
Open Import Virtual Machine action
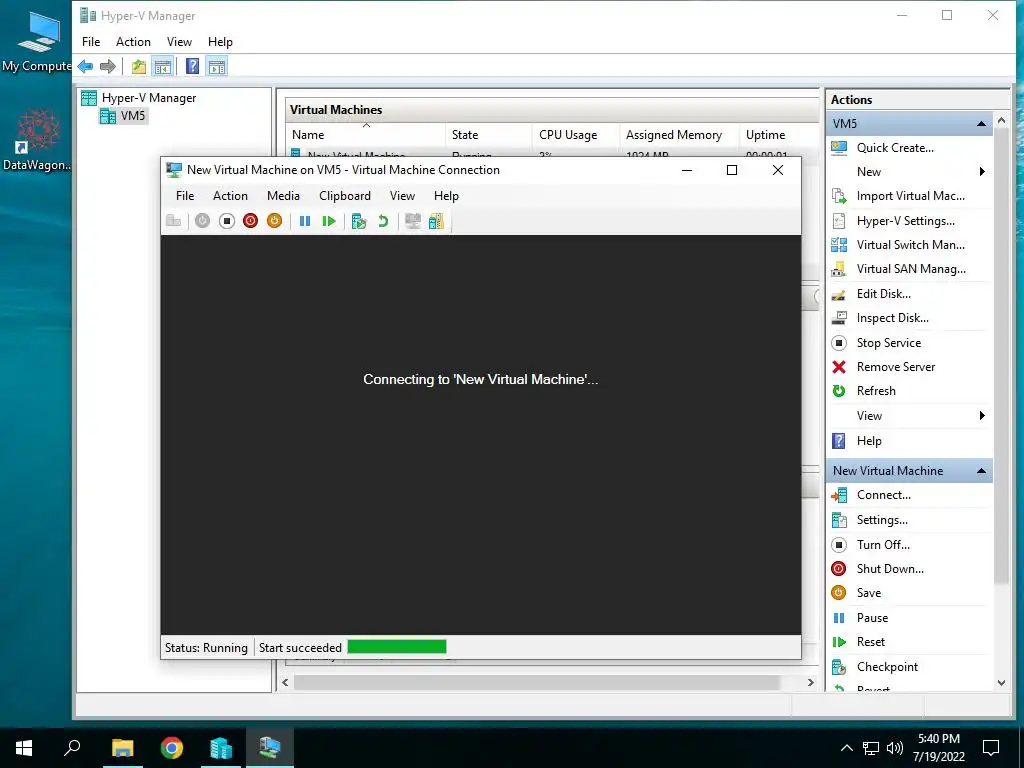910,196
